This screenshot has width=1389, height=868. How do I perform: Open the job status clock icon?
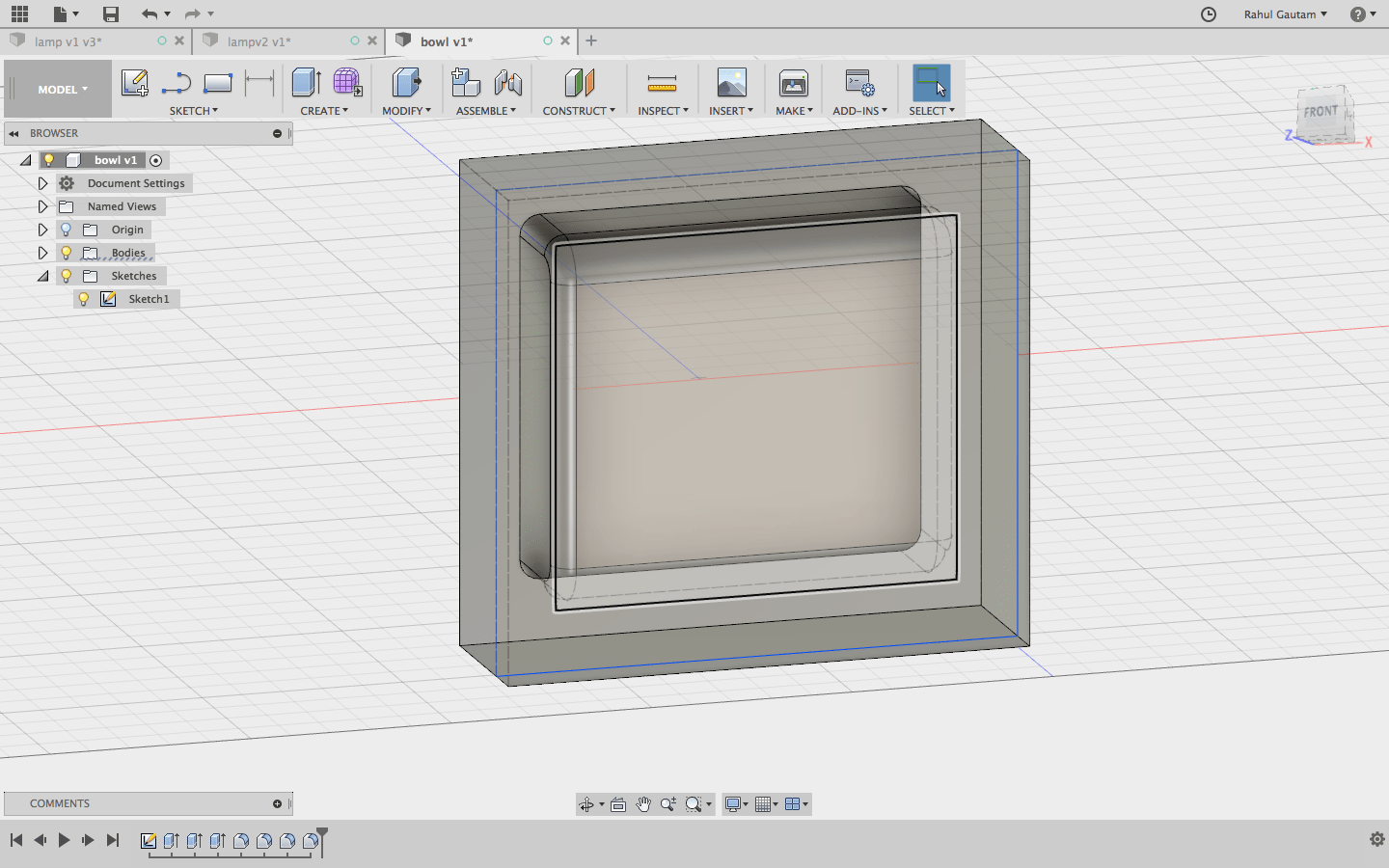[1209, 14]
